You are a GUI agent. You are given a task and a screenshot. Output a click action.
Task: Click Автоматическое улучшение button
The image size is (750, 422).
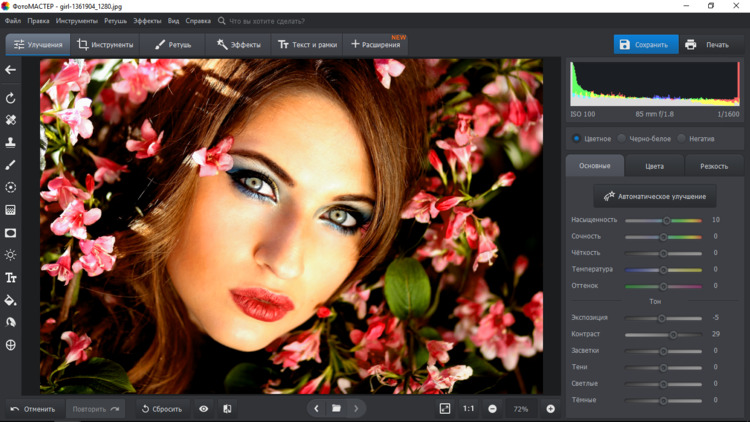coord(655,196)
